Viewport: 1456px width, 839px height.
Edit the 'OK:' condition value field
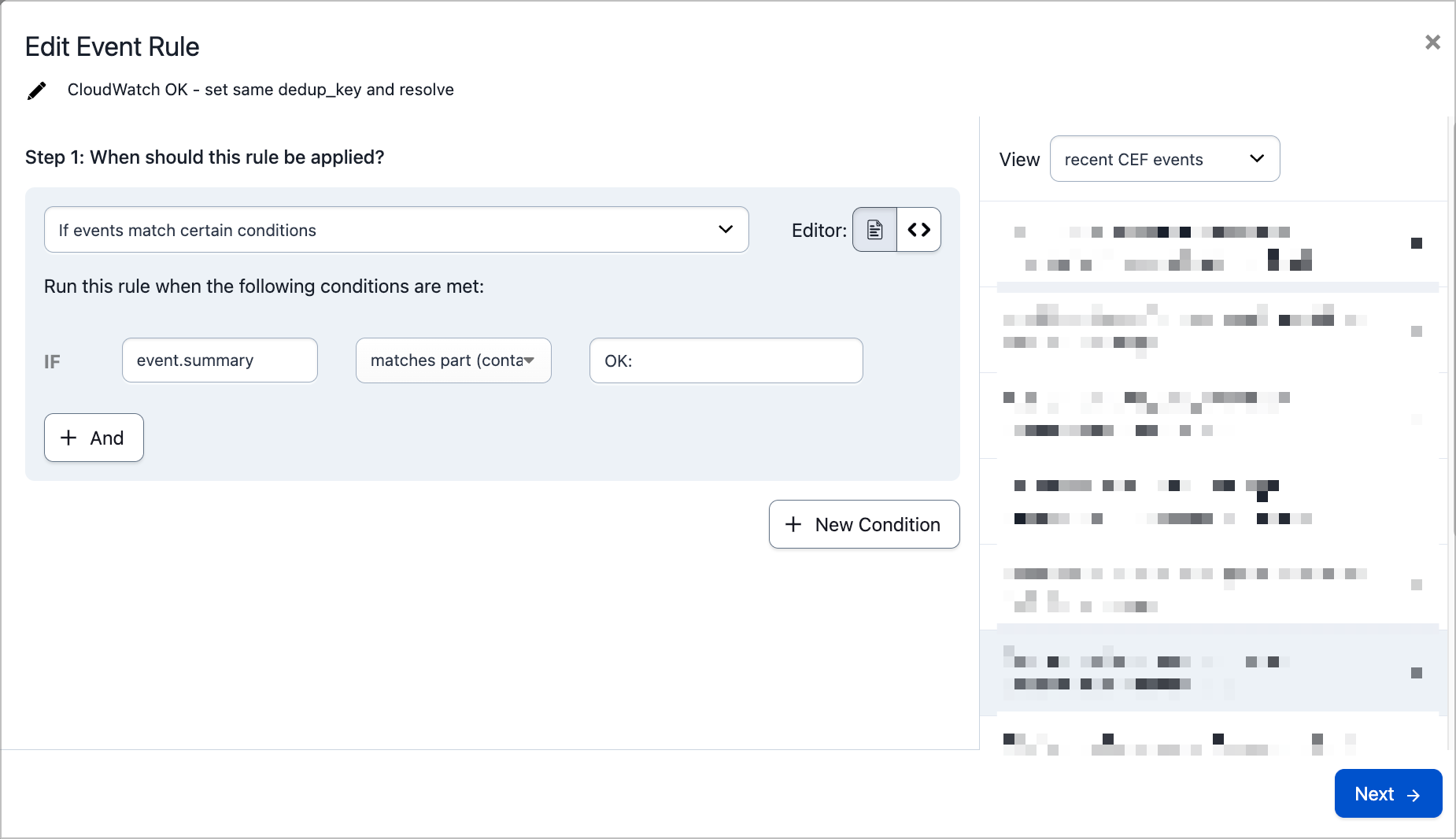(725, 360)
